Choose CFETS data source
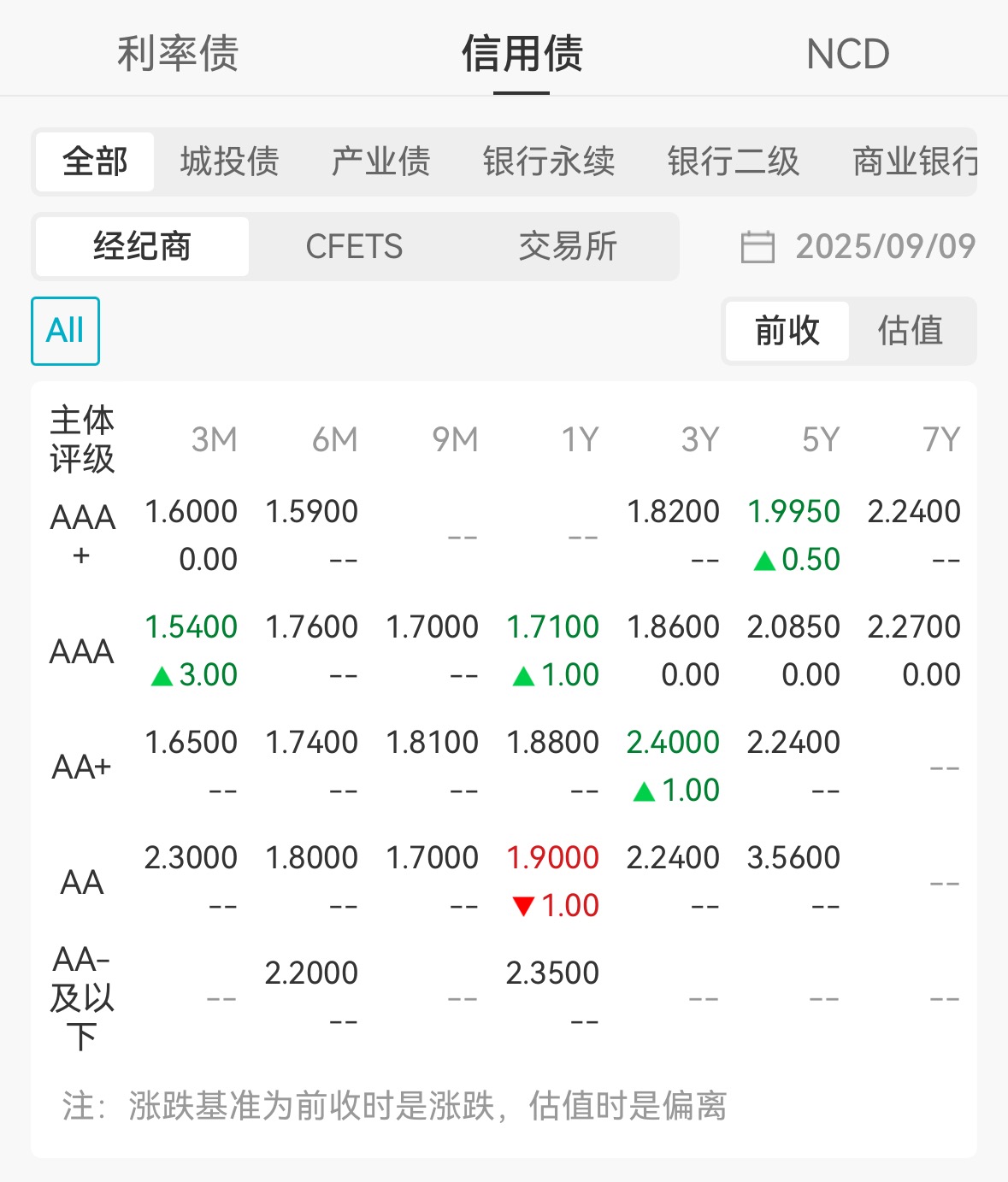The image size is (1008, 1182). click(x=354, y=246)
